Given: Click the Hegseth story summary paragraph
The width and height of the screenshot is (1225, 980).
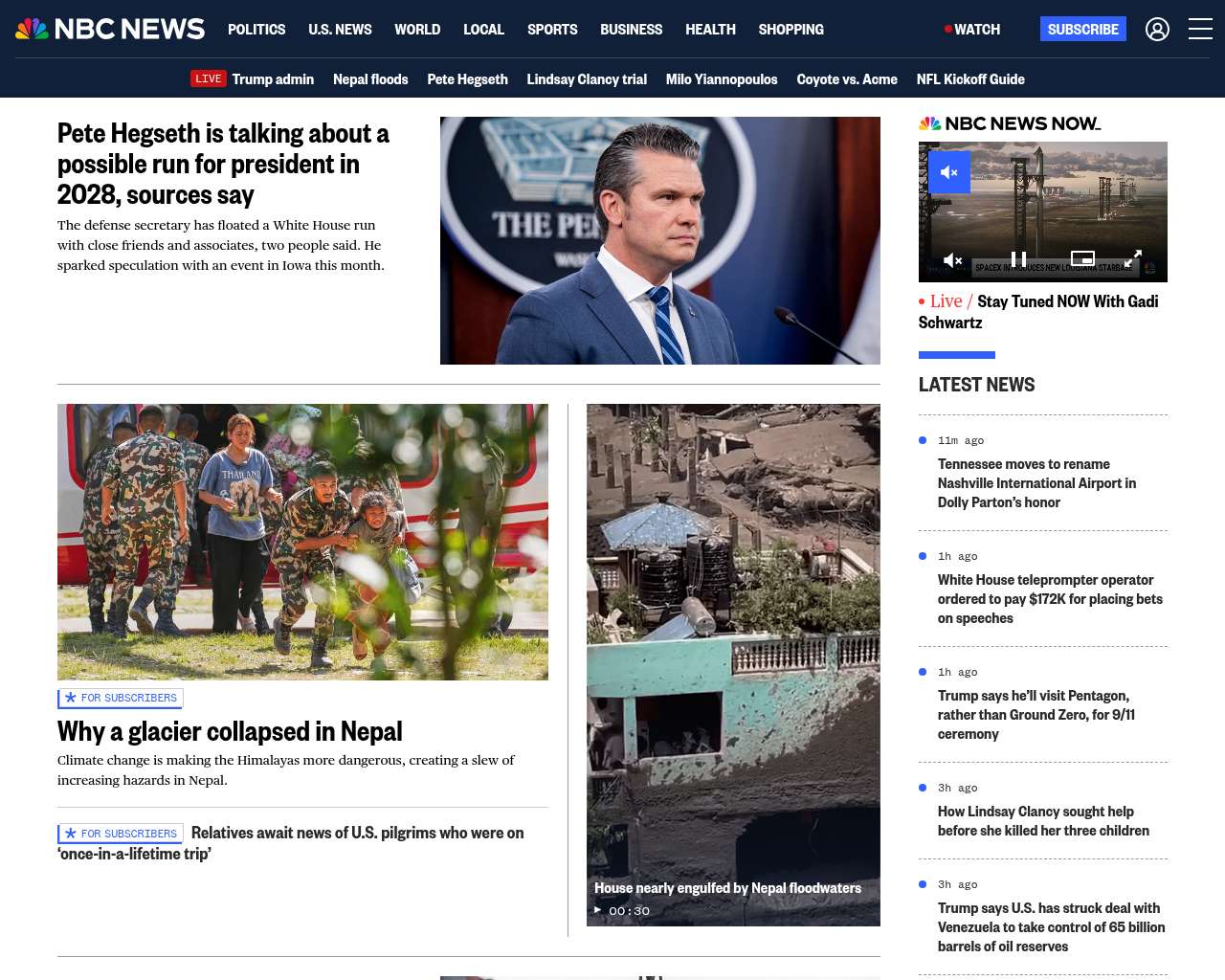Looking at the screenshot, I should coord(221,245).
